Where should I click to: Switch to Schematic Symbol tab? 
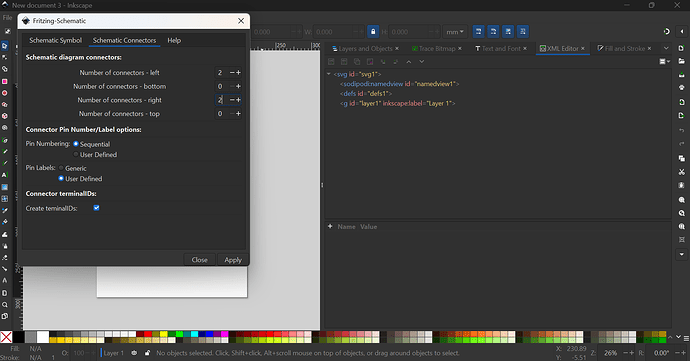[55, 40]
